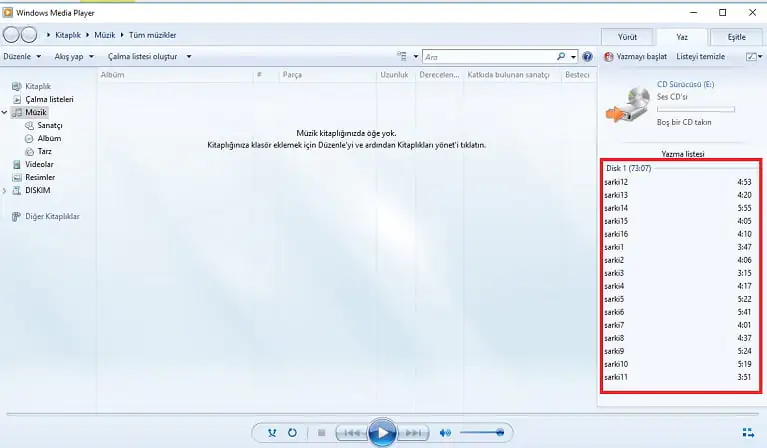Switch to the Eşitle tab

click(736, 37)
